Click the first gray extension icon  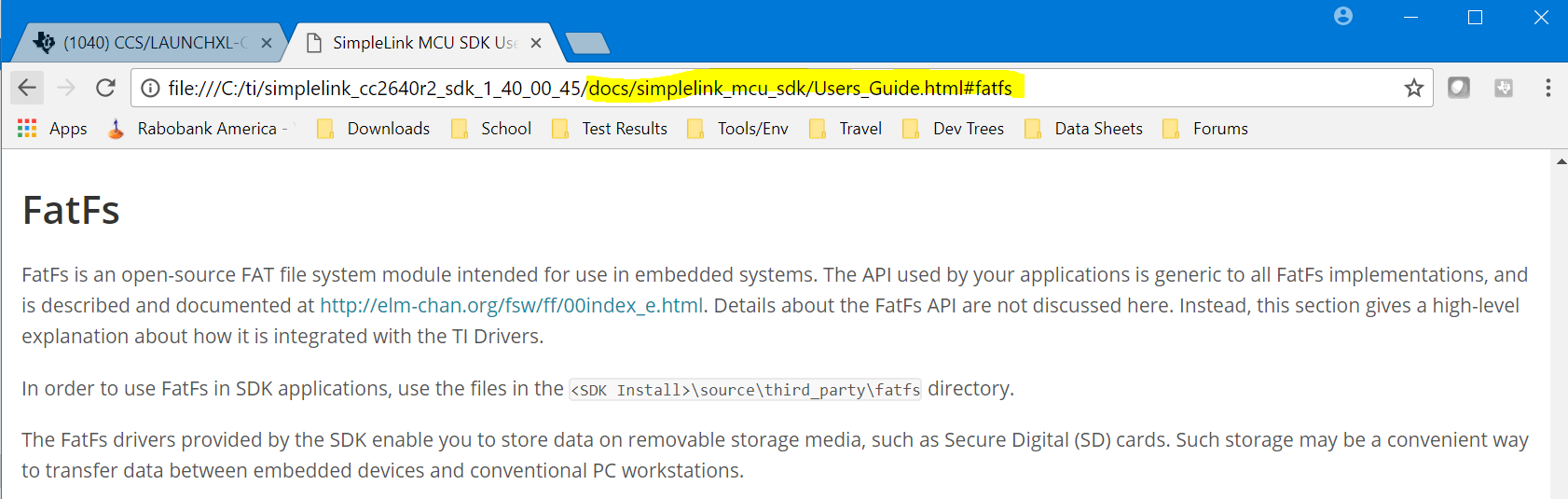(x=1458, y=88)
